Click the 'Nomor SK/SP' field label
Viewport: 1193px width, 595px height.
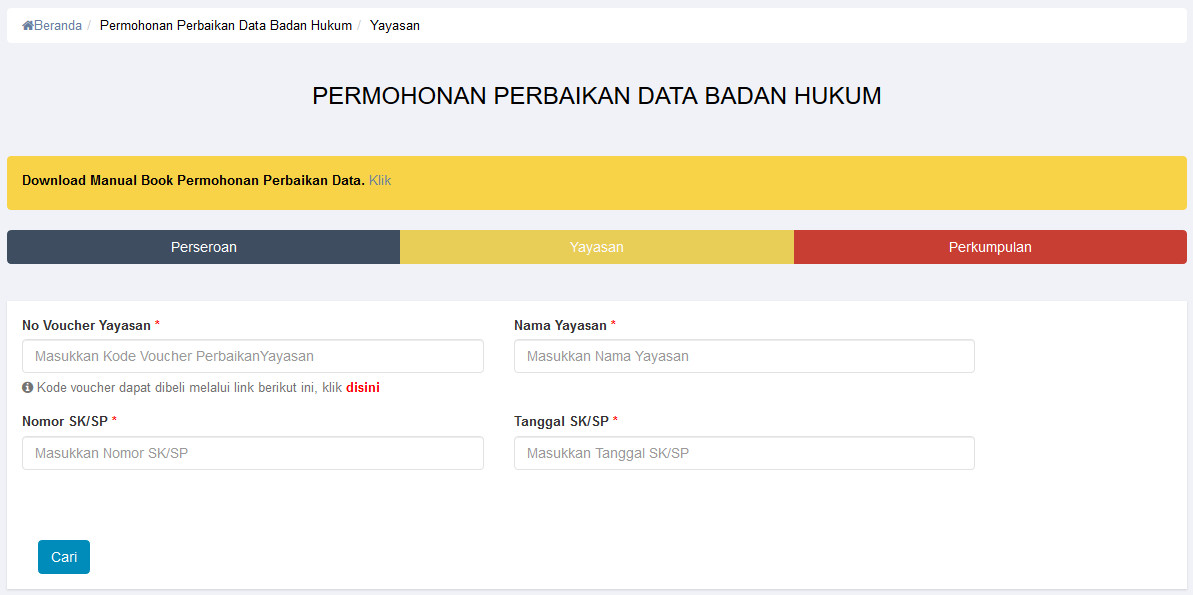(65, 421)
